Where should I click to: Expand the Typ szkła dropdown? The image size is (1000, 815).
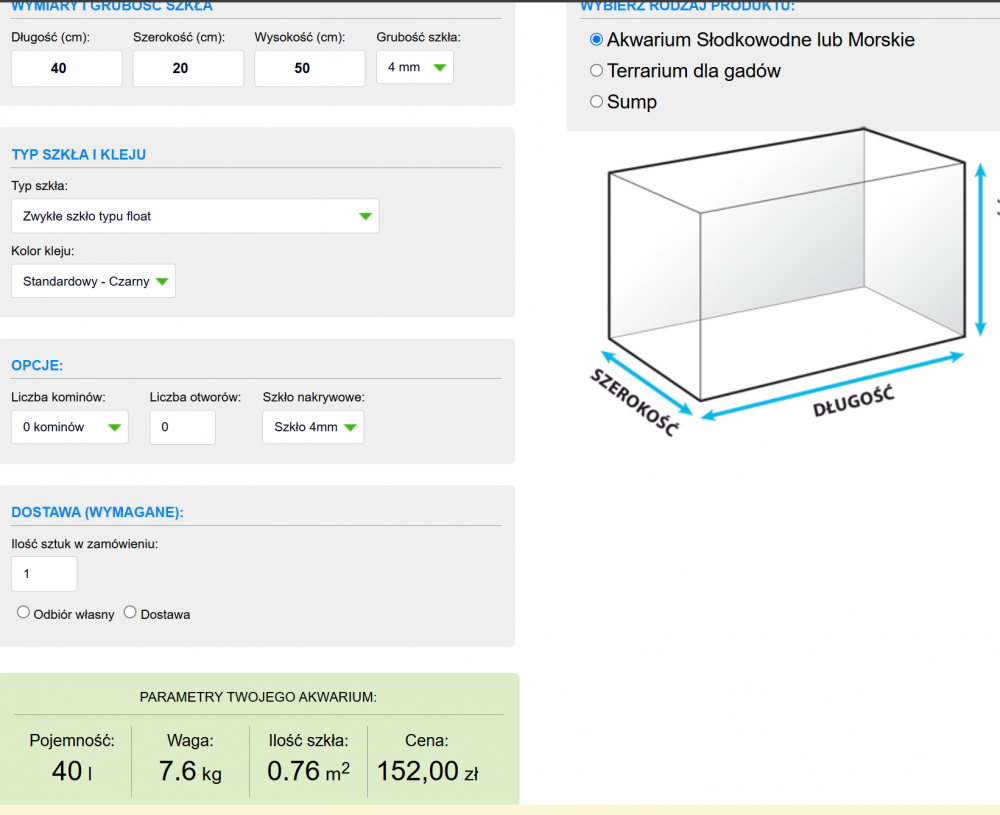(x=195, y=216)
